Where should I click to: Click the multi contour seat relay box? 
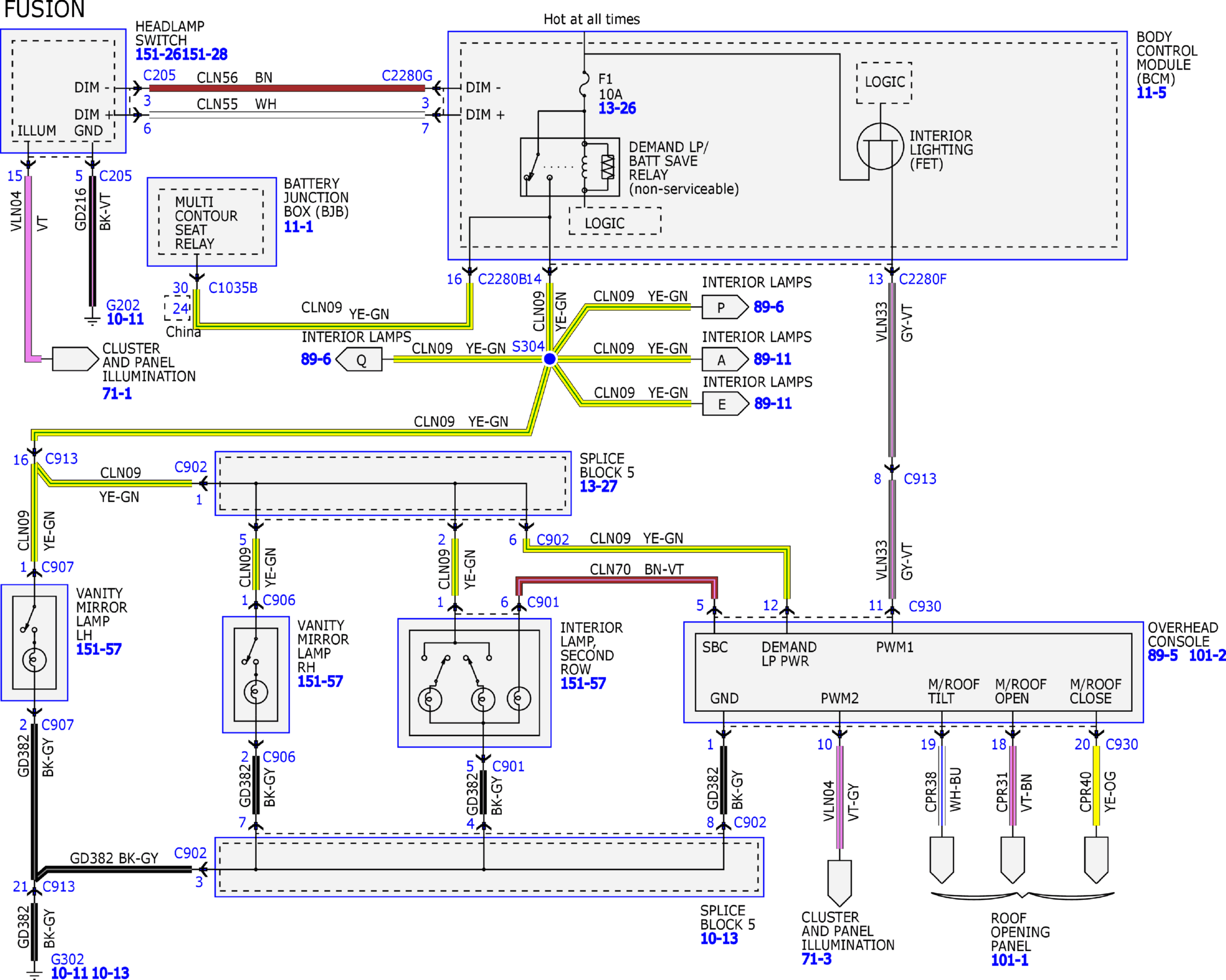pos(211,222)
